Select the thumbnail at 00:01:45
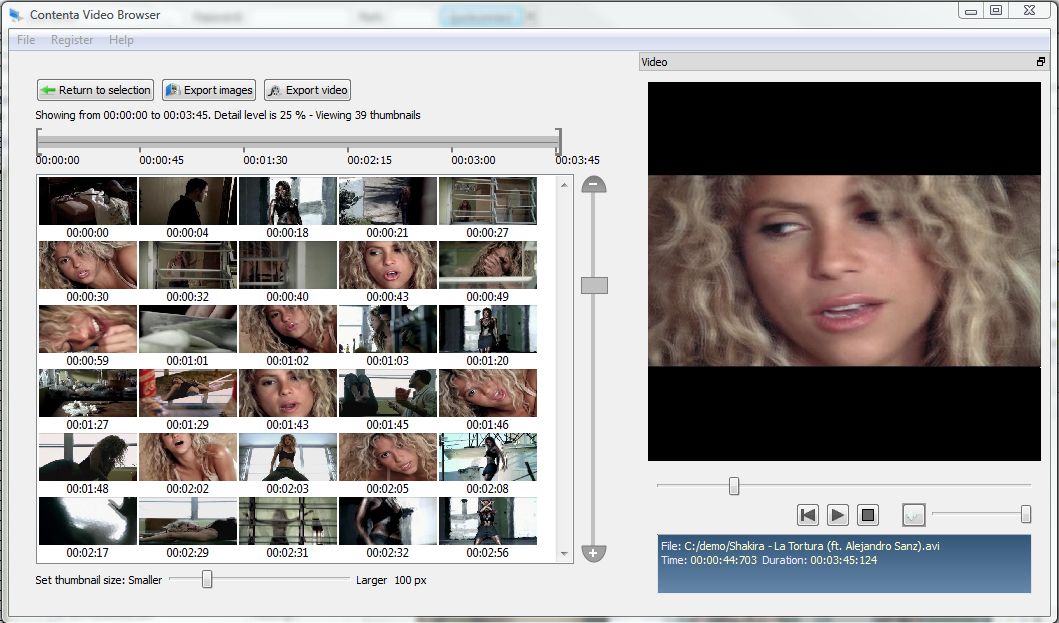This screenshot has height=623, width=1059. tap(388, 393)
